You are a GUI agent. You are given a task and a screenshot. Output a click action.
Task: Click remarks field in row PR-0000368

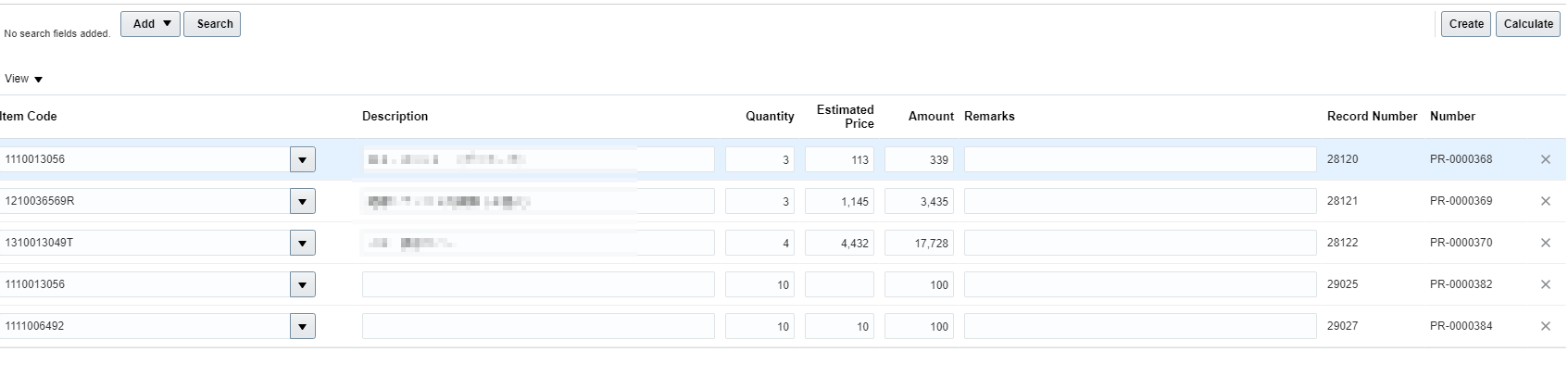(x=1140, y=159)
